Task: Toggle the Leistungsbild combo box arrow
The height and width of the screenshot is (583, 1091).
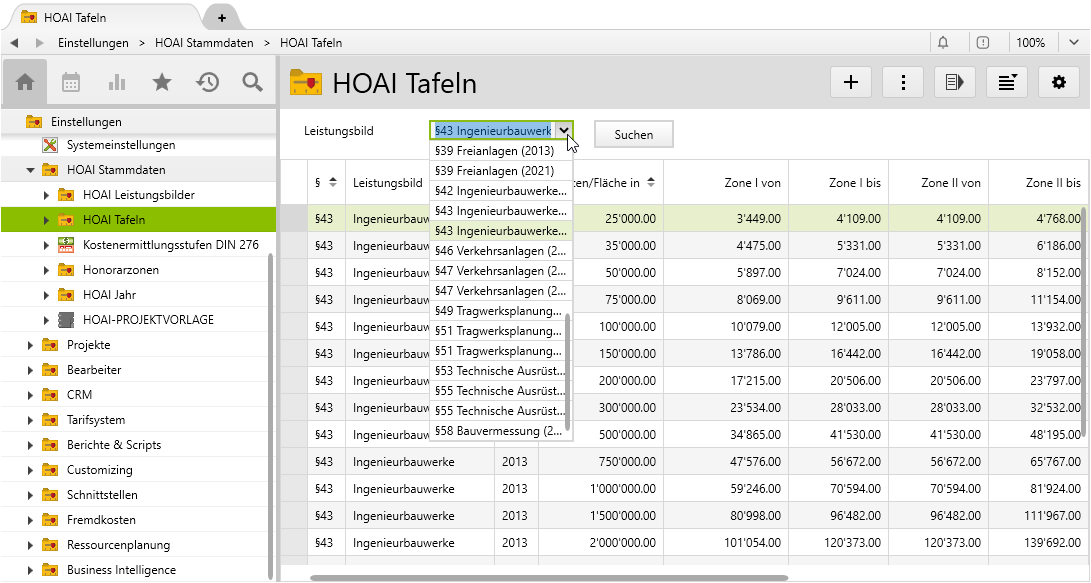Action: 564,131
